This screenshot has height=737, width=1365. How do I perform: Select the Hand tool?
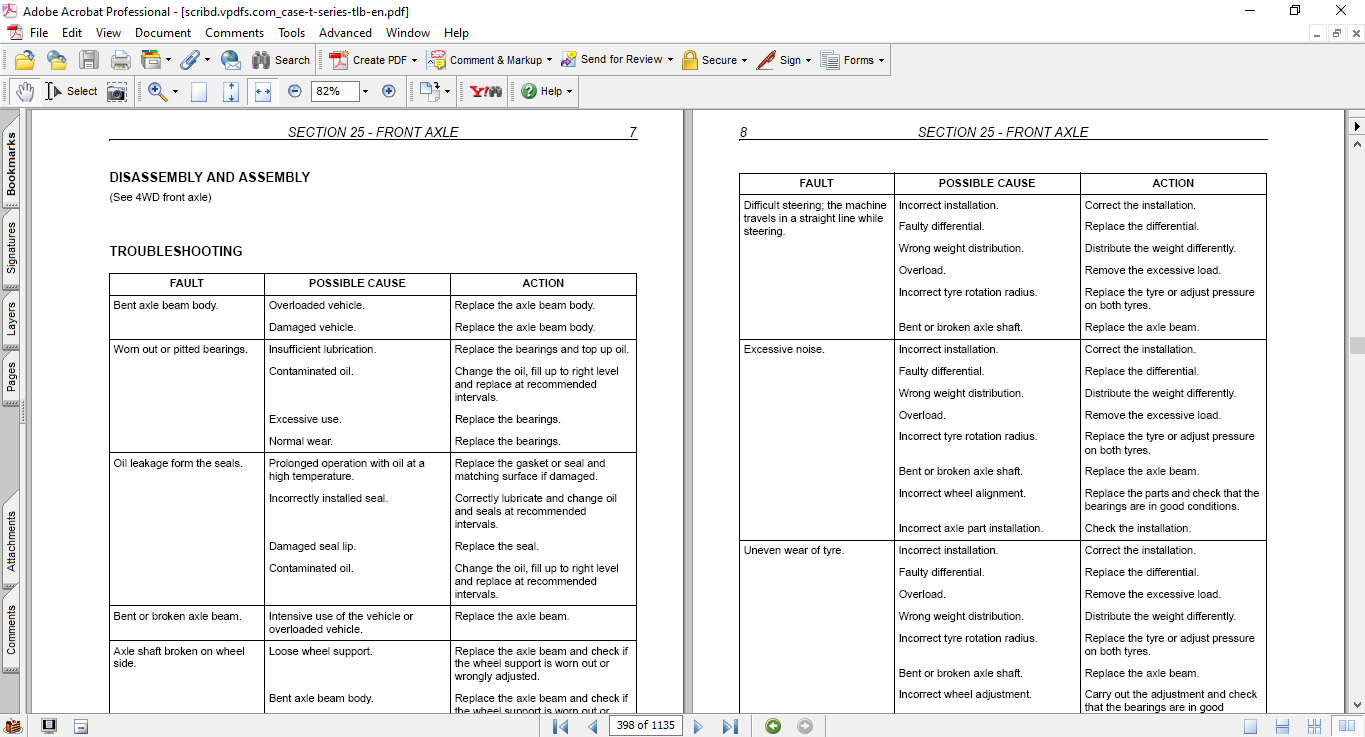(24, 91)
